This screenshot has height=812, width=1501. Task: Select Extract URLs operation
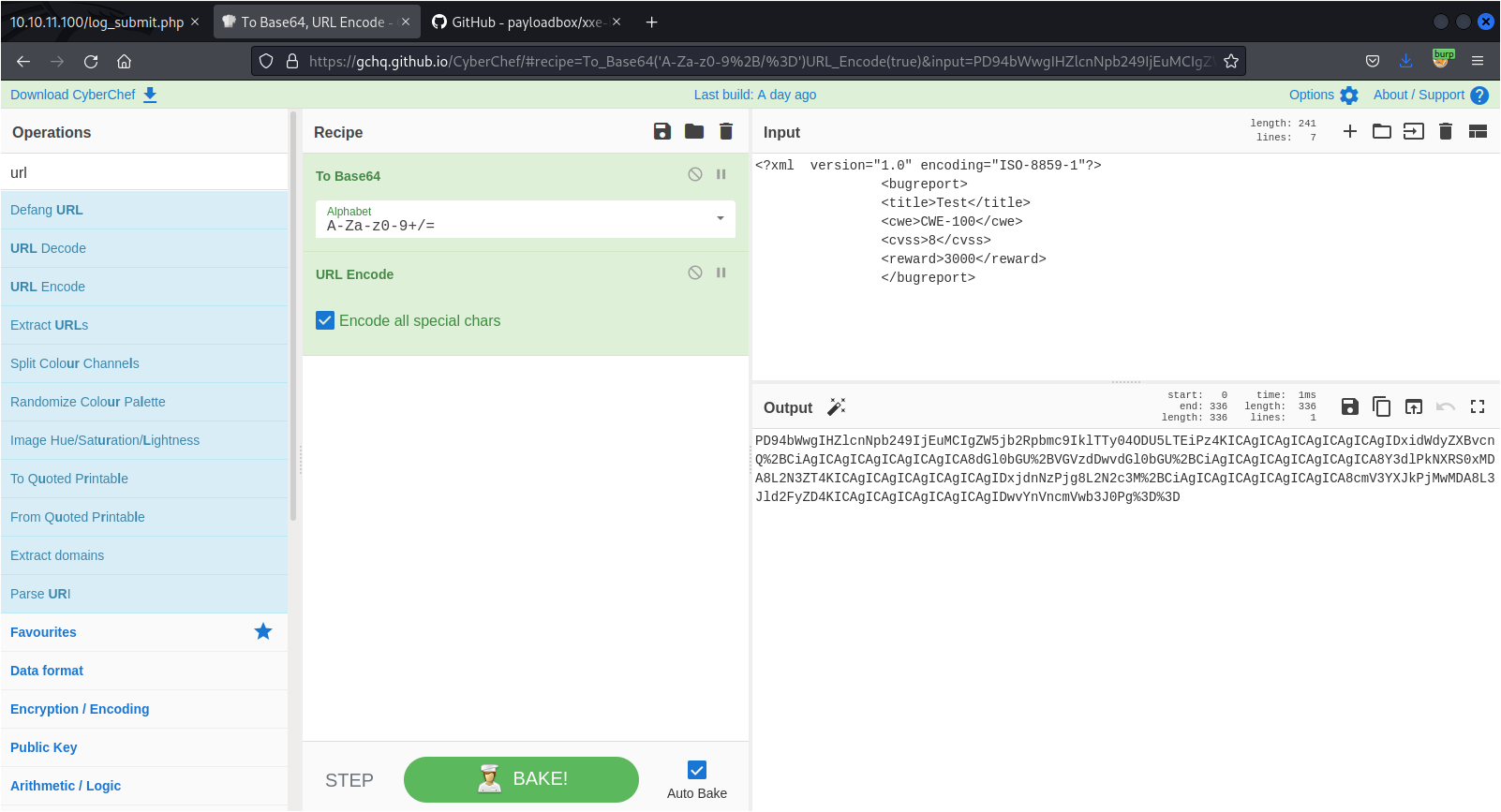tap(144, 325)
